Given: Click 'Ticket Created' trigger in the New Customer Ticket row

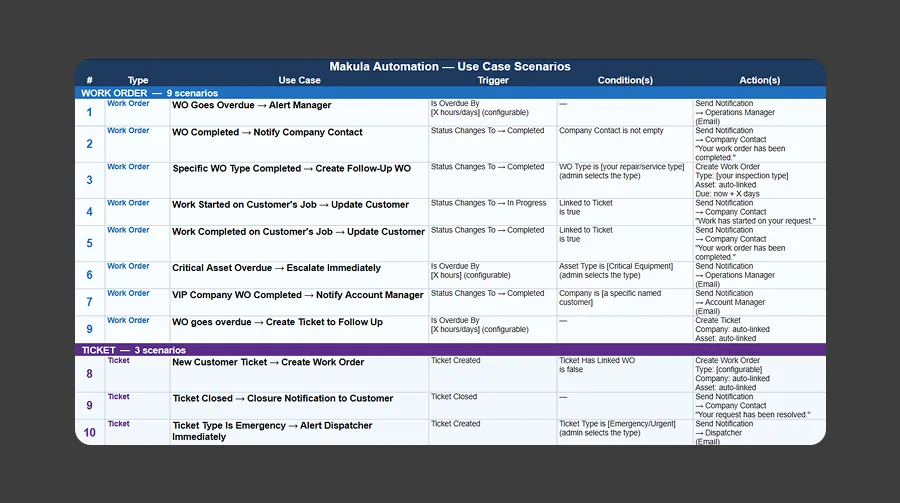Looking at the screenshot, I should (x=456, y=361).
